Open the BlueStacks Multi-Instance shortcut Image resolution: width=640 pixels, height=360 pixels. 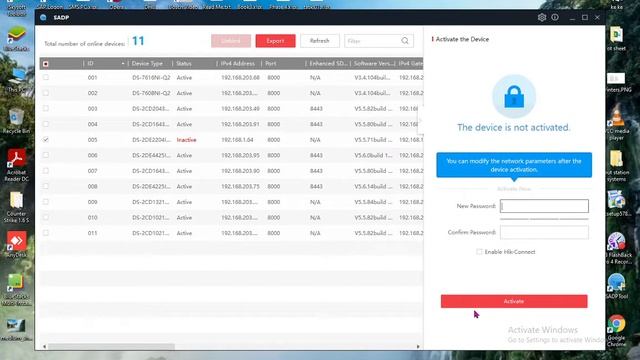16,290
